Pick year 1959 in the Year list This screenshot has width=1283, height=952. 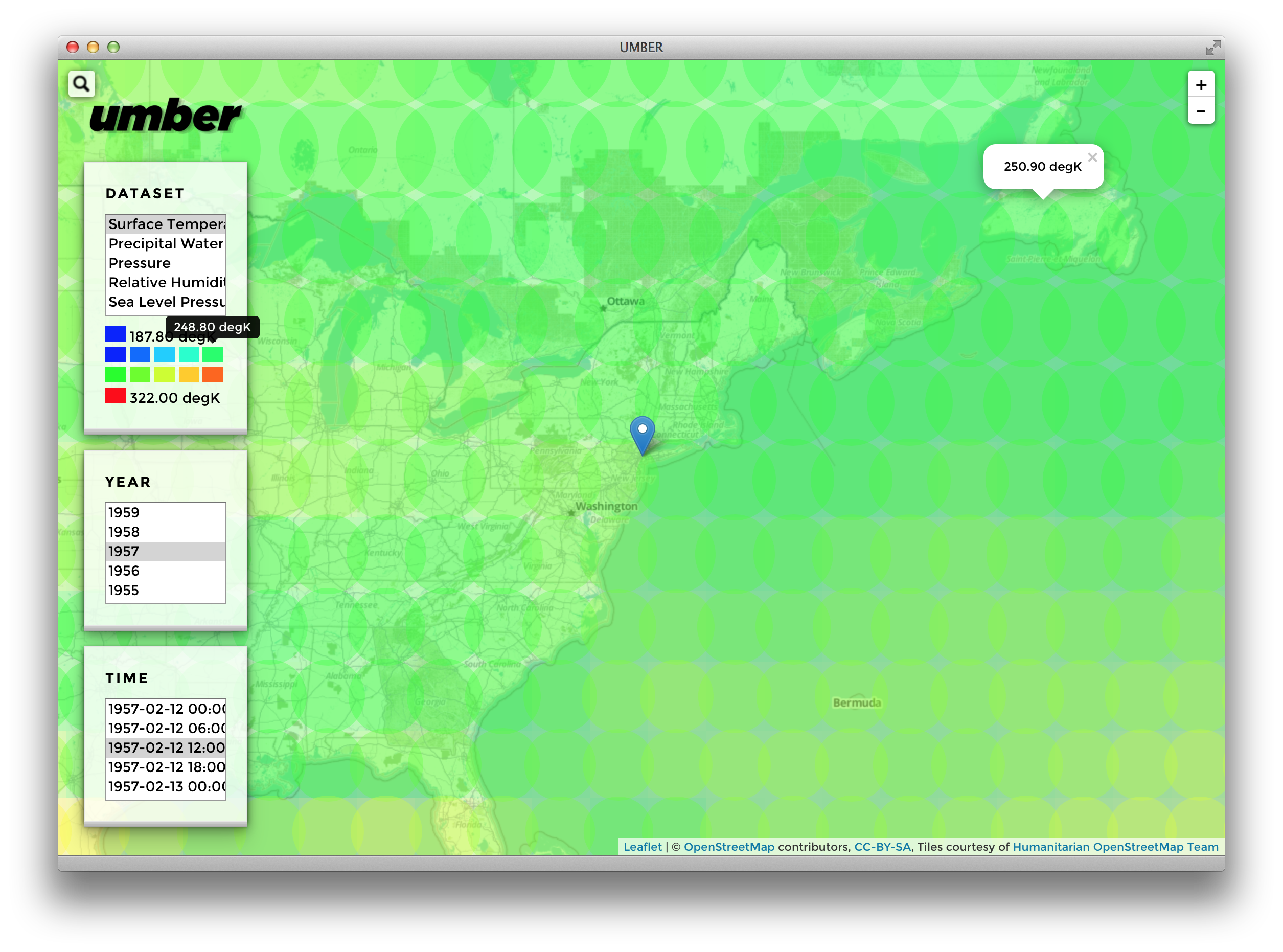click(165, 512)
